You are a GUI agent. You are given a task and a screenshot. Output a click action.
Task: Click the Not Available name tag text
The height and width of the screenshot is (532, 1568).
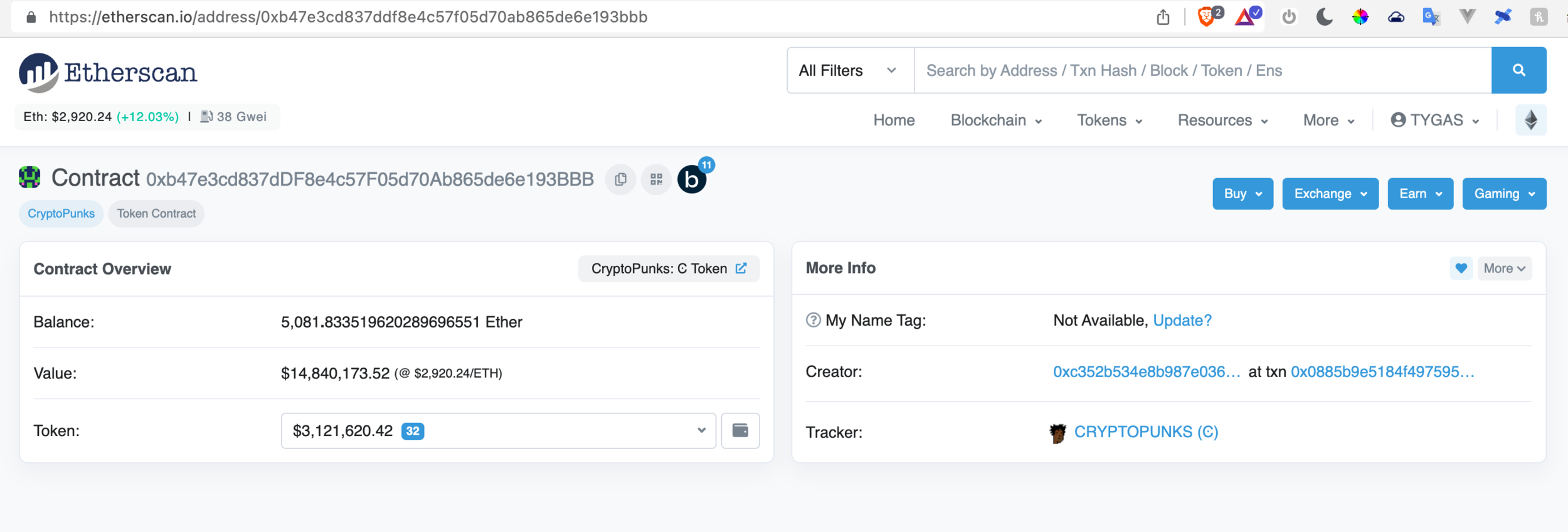[x=1101, y=321]
